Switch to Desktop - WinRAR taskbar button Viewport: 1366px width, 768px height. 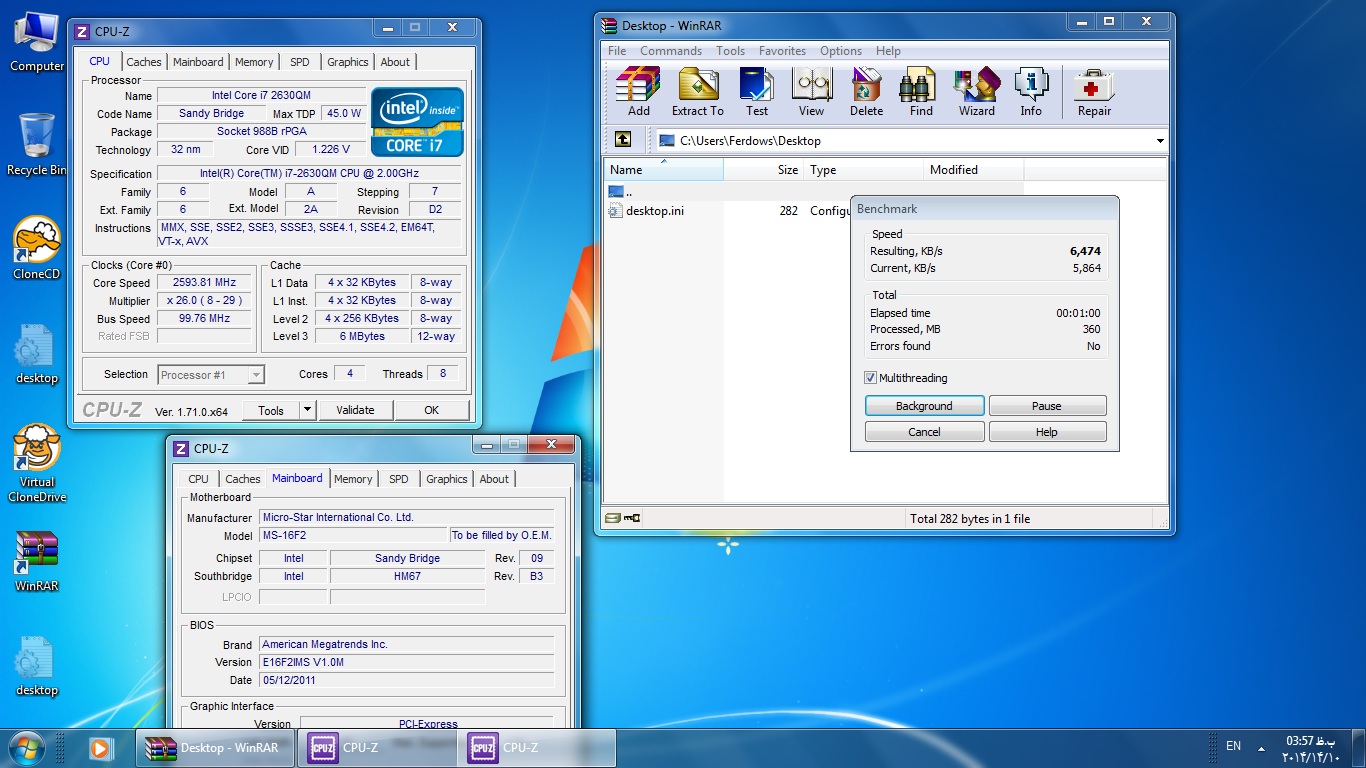[x=215, y=748]
